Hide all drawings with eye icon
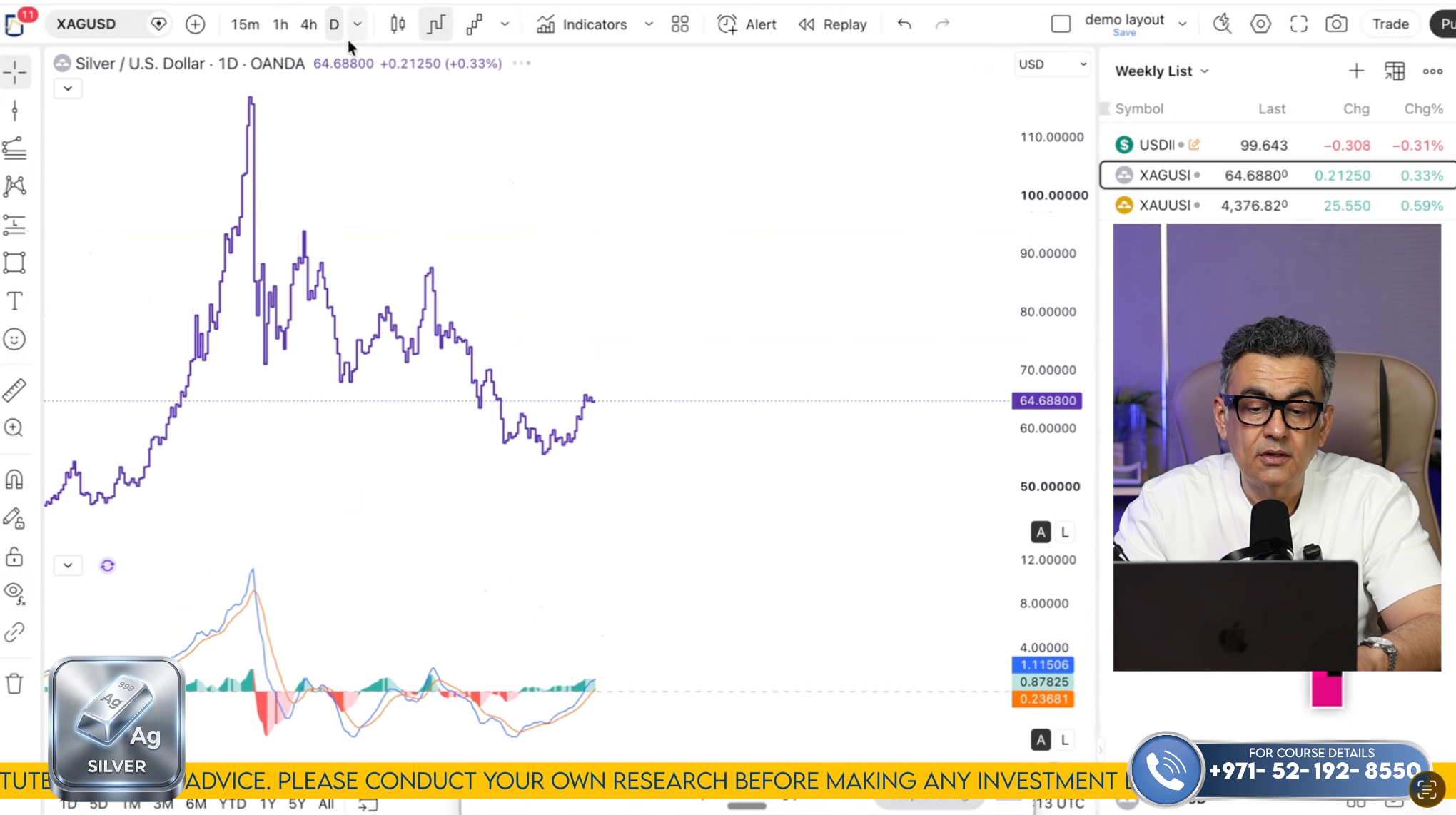 (x=15, y=593)
